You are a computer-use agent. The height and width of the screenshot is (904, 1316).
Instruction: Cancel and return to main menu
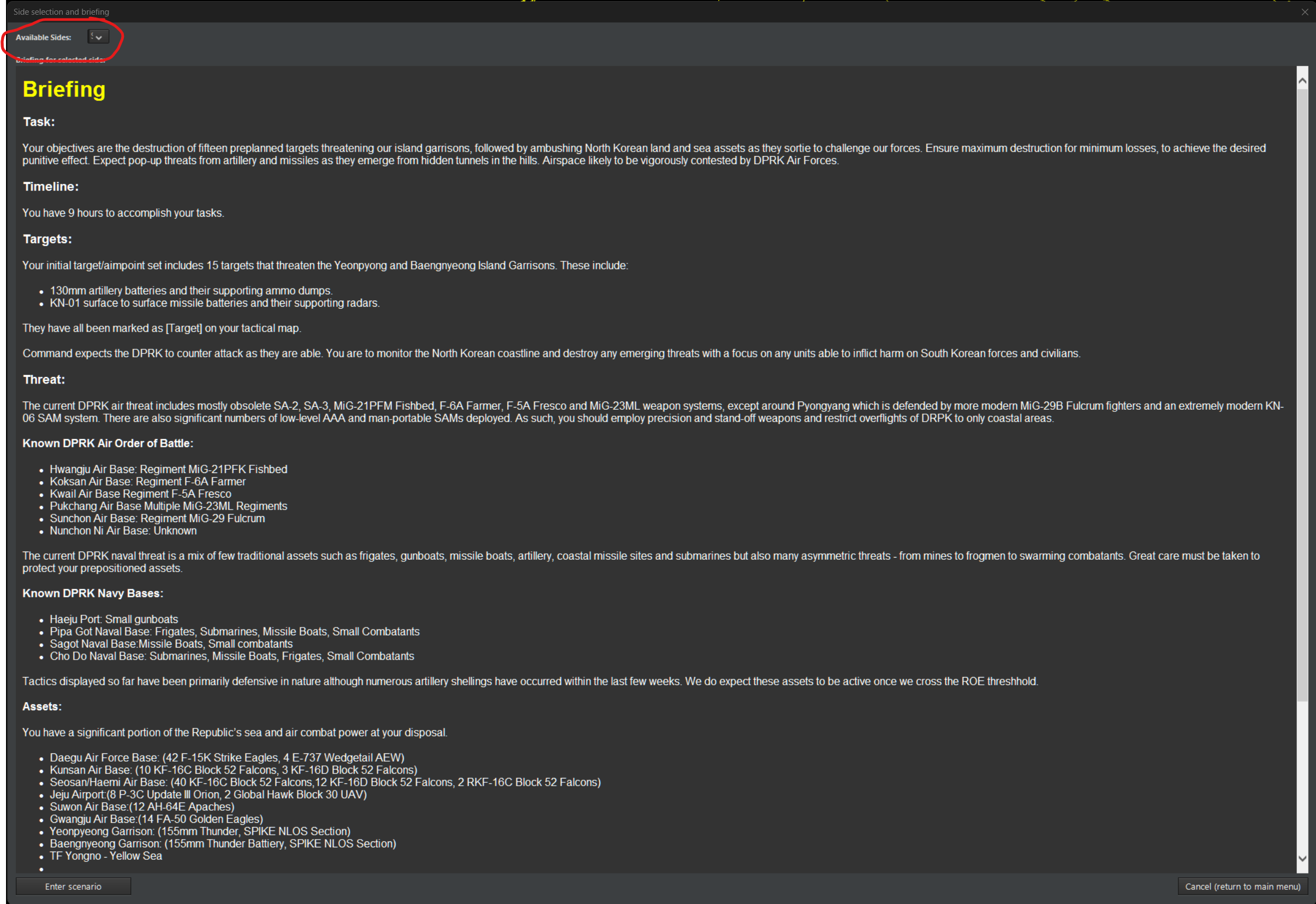pyautogui.click(x=1242, y=887)
